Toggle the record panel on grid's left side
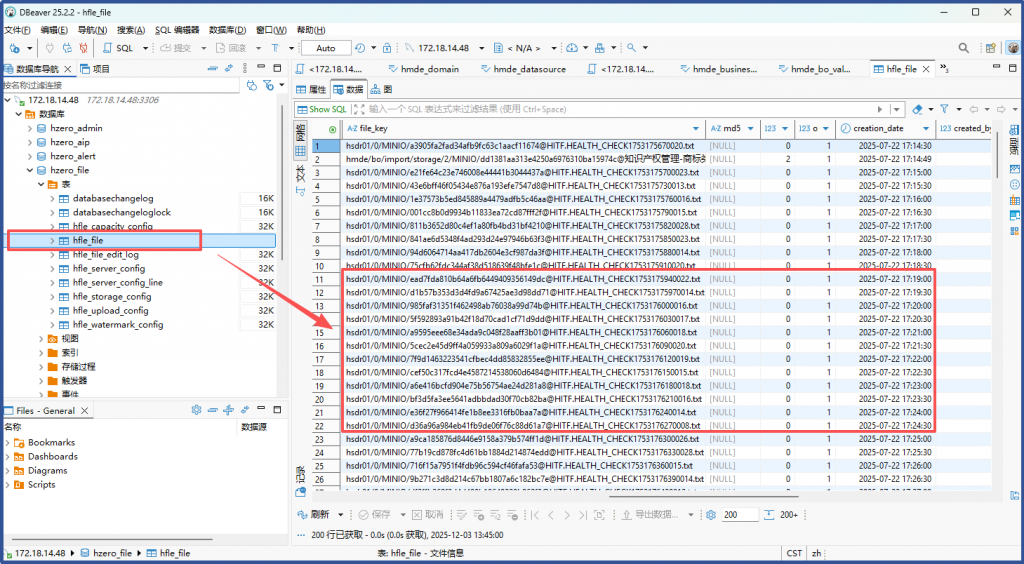Screen dimensions: 1024x564 pyautogui.click(x=300, y=473)
